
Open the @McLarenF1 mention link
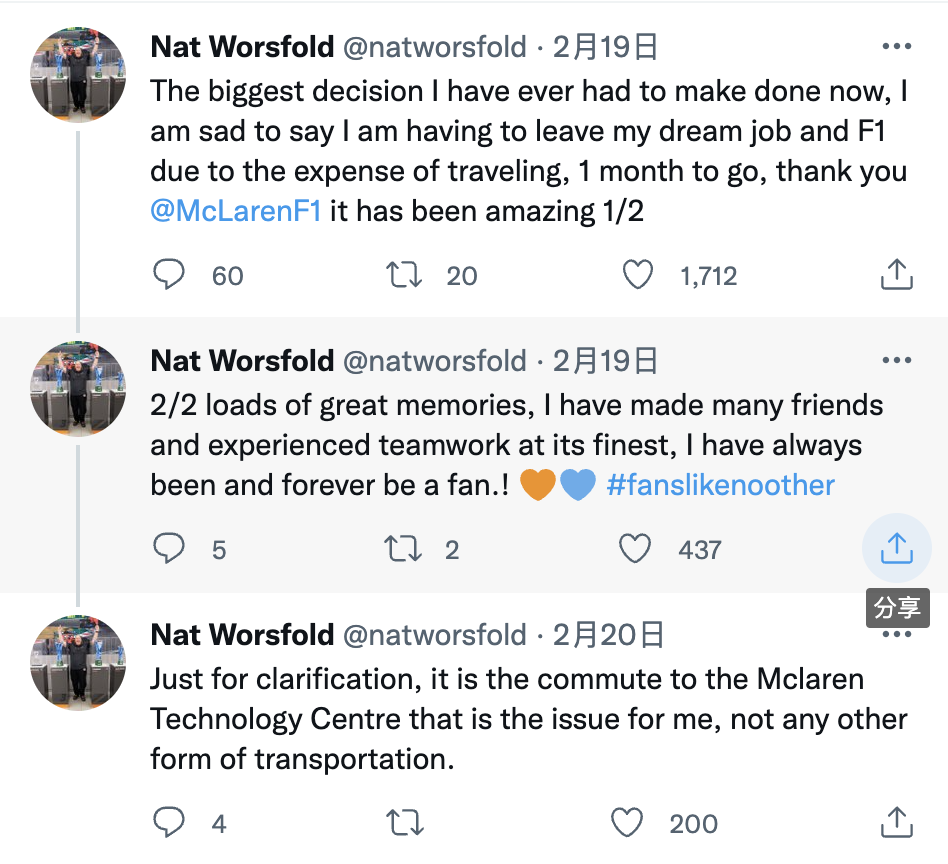tap(236, 211)
